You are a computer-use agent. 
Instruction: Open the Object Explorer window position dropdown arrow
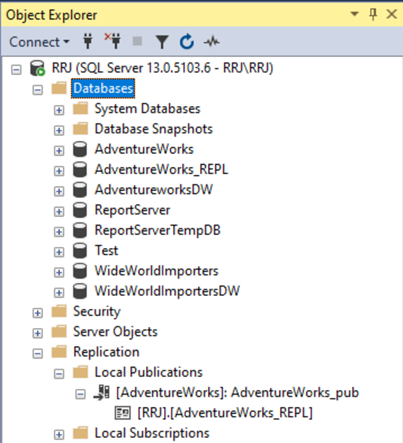(x=354, y=14)
